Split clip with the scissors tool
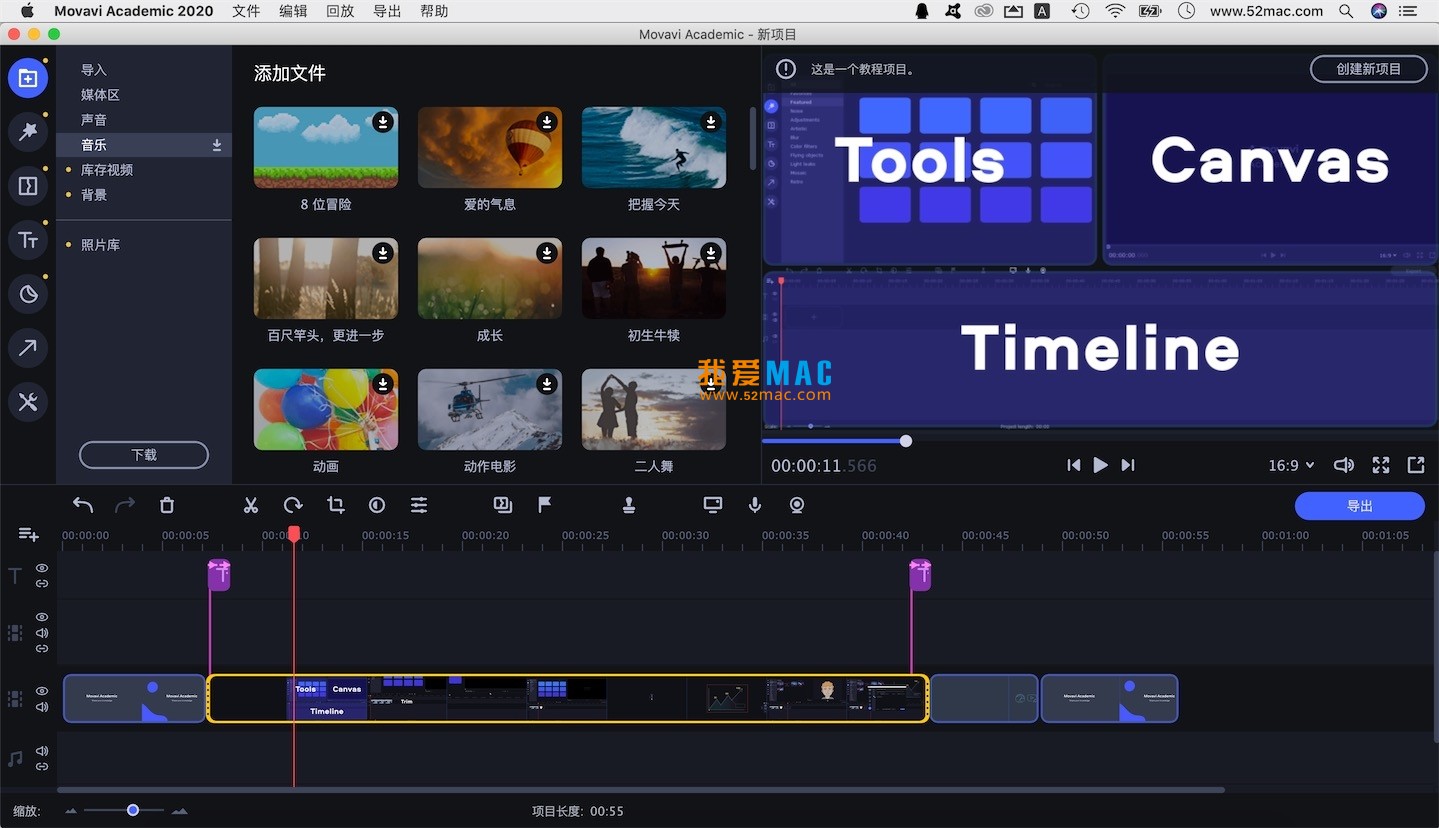 (x=251, y=506)
